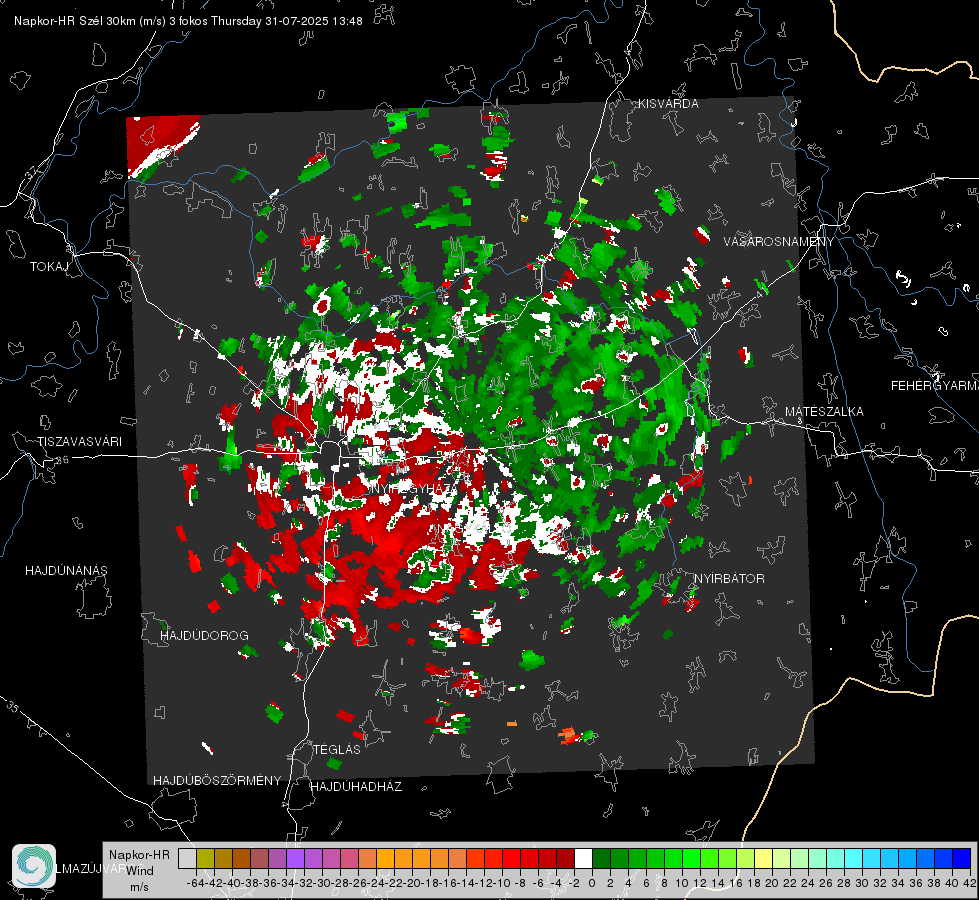979x900 pixels.
Task: Click the MÁTÉSZALKA town label
Action: [824, 412]
